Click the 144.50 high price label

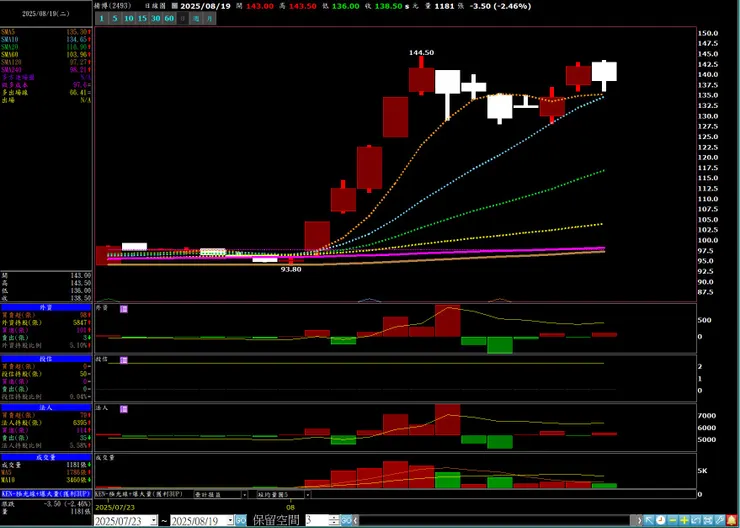click(x=421, y=53)
